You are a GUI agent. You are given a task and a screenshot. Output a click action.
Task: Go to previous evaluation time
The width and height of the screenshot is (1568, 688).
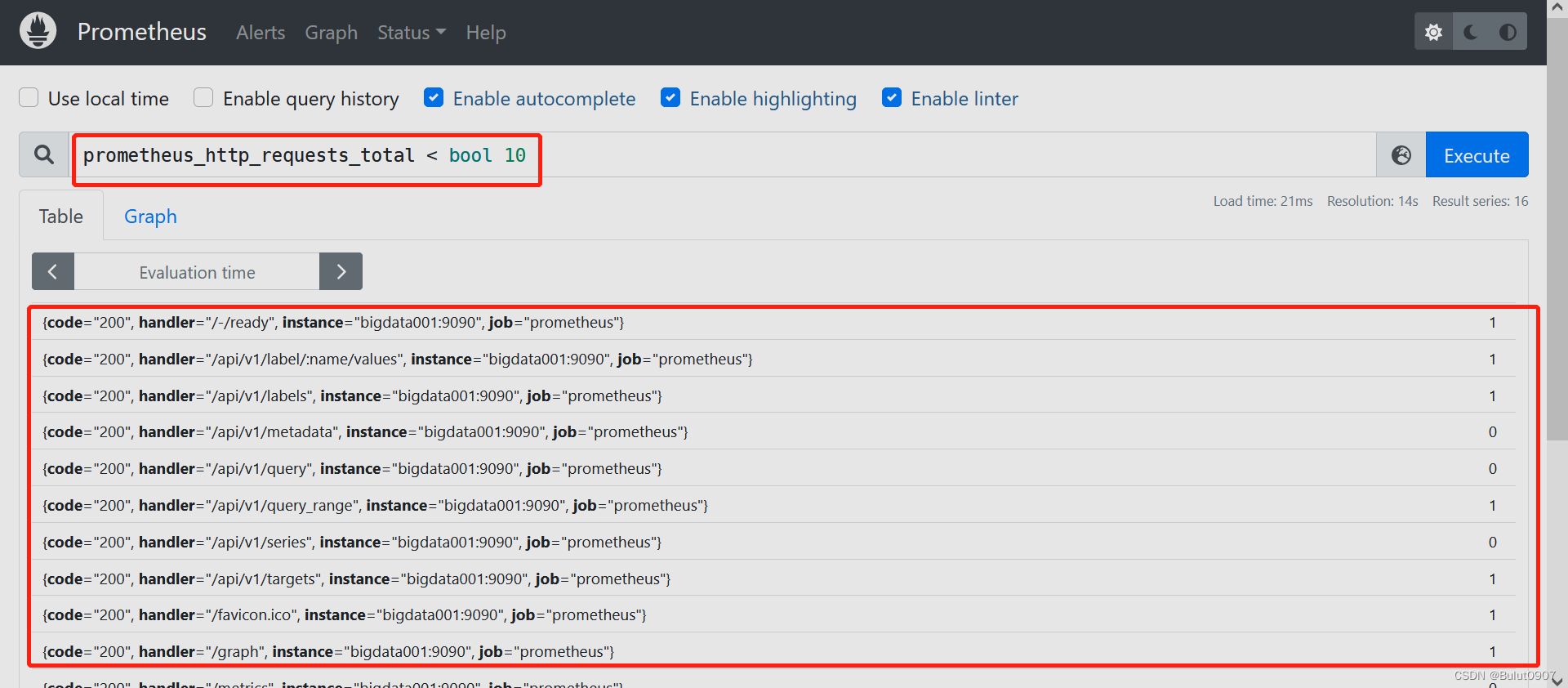point(53,271)
